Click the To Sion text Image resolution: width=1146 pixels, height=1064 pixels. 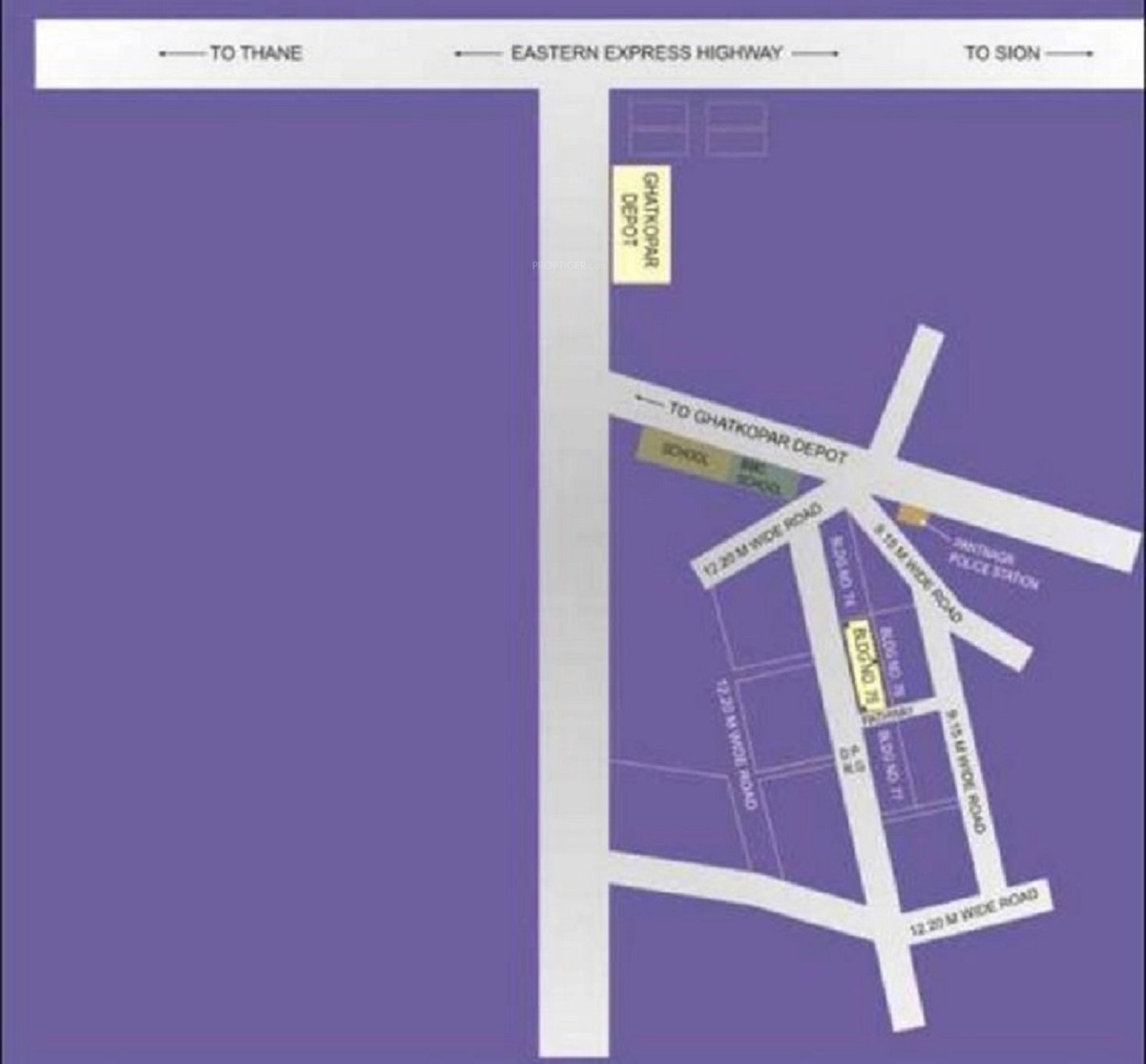1001,53
